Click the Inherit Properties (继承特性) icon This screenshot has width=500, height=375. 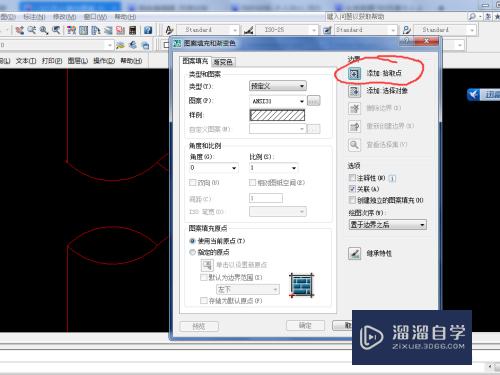[354, 253]
